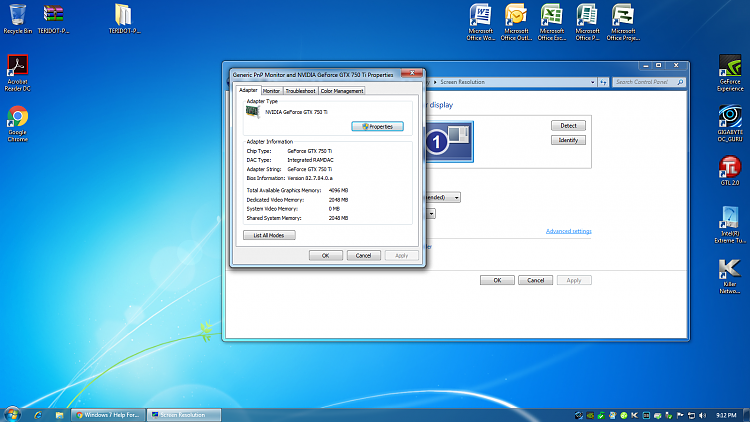Open Microsoft Office Outlook shortcut
This screenshot has width=750, height=422.
point(516,22)
